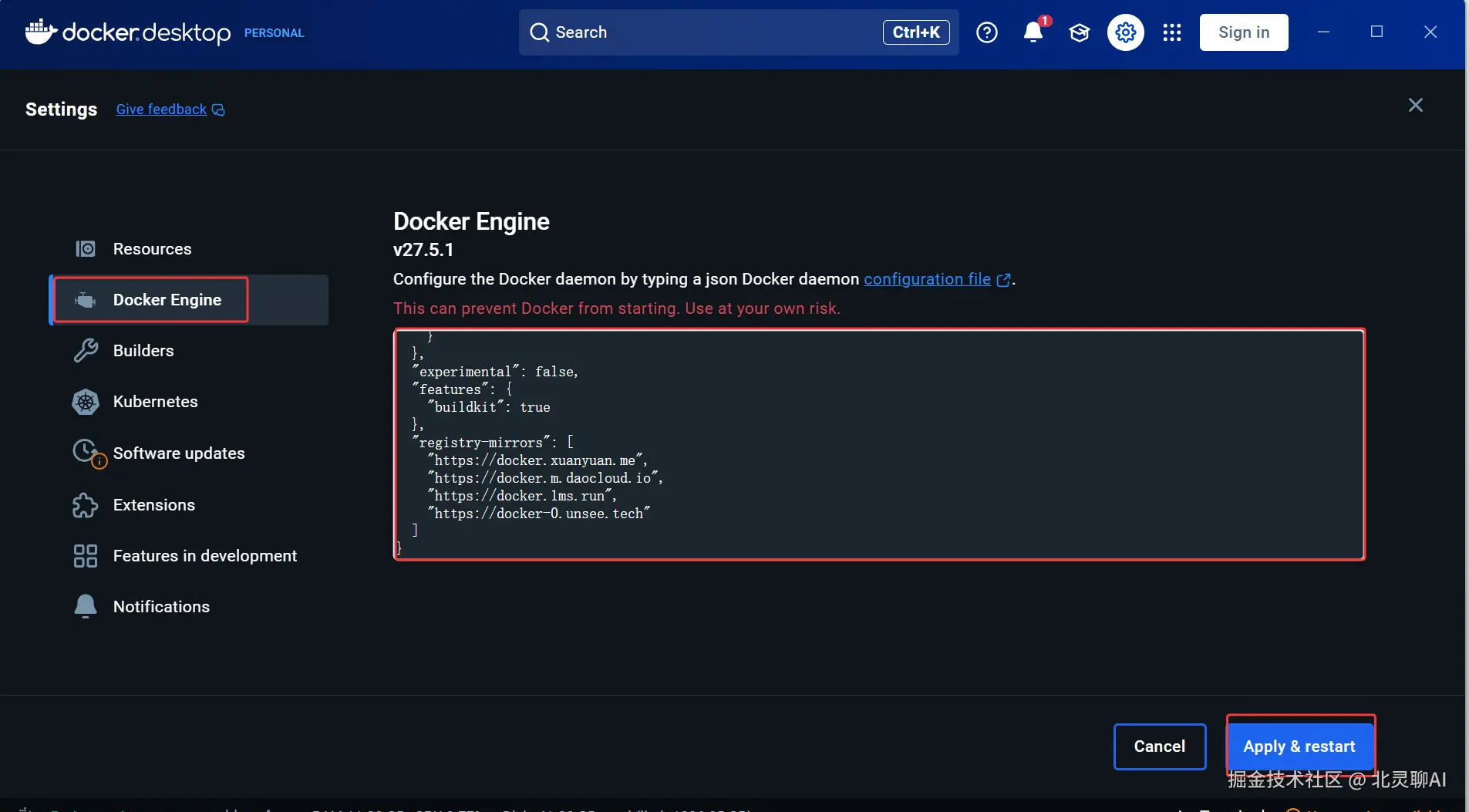Click the docker-0.unsee.tech mirror URL
1469x812 pixels.
(x=539, y=514)
